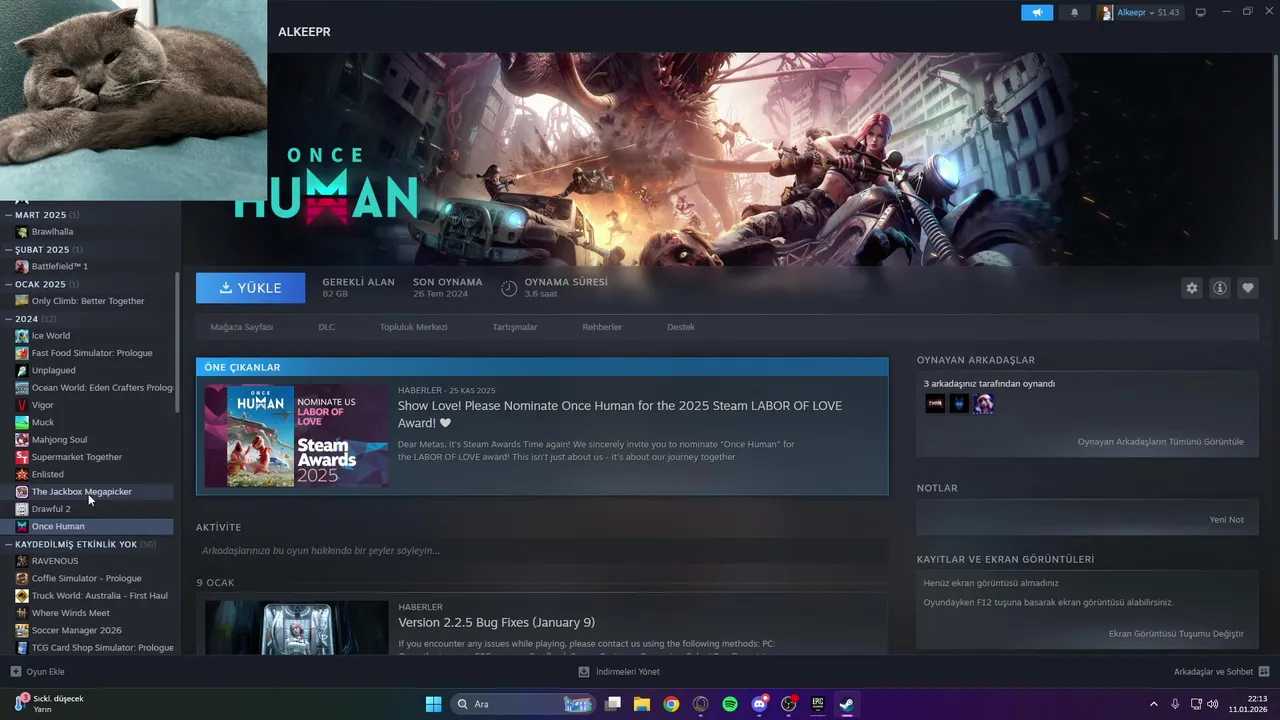Switch to Big Picture mode icon
The height and width of the screenshot is (720, 1280).
[x=1201, y=13]
